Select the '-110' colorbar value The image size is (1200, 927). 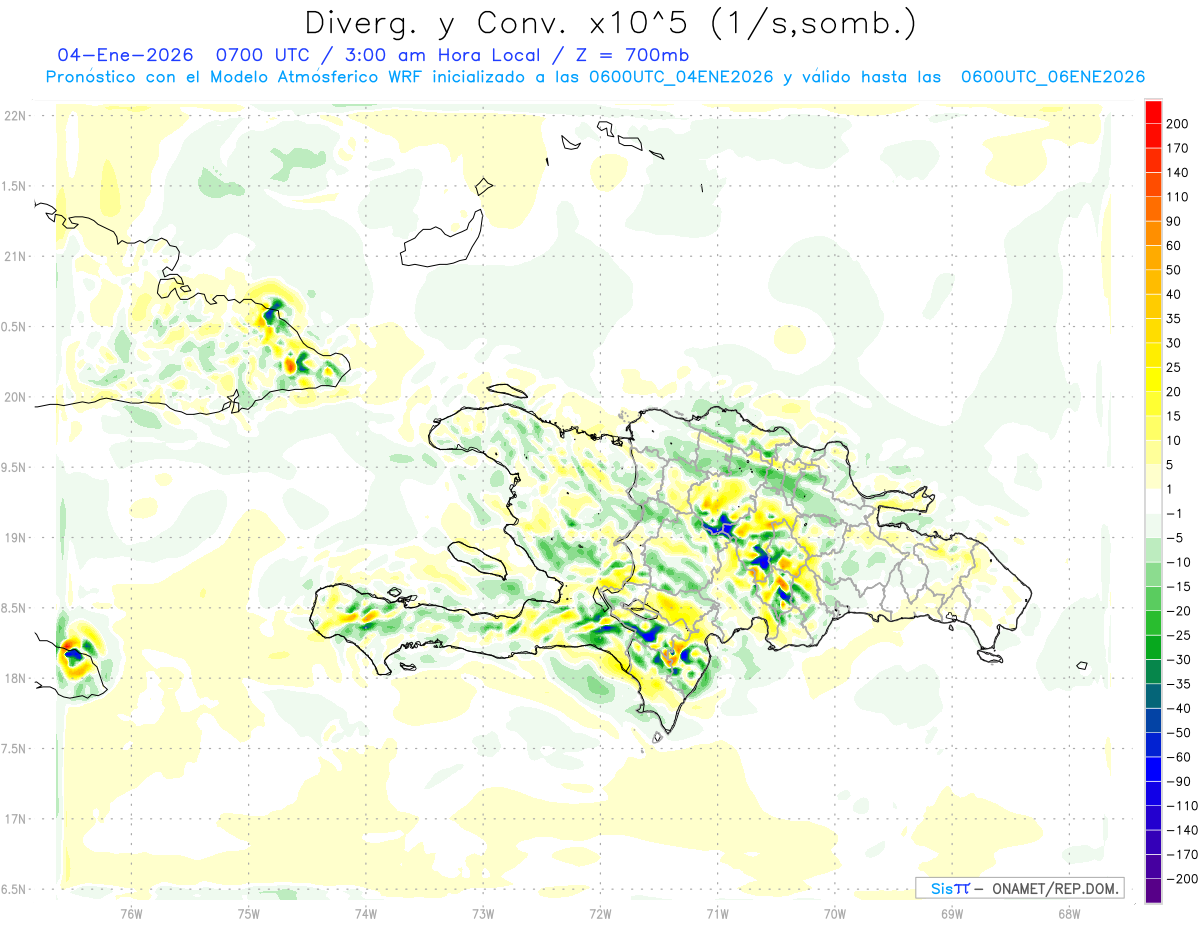coord(1181,806)
